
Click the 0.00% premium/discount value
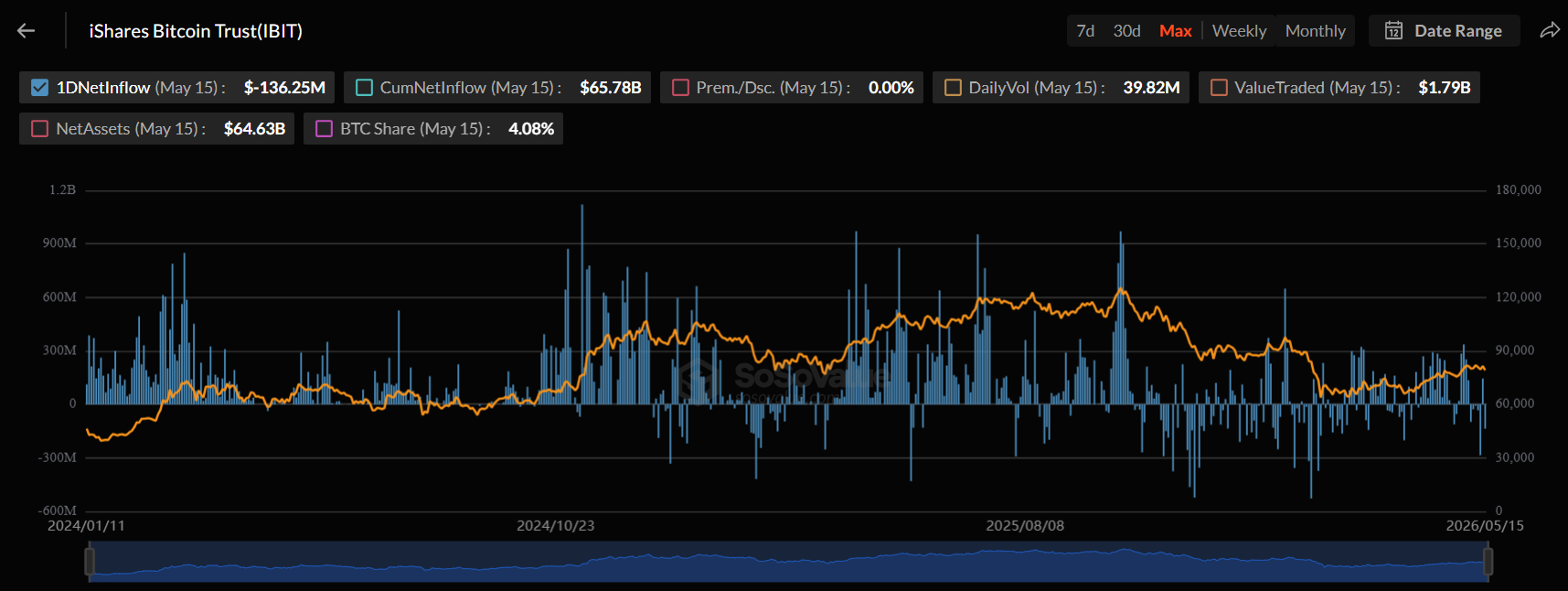[x=891, y=88]
